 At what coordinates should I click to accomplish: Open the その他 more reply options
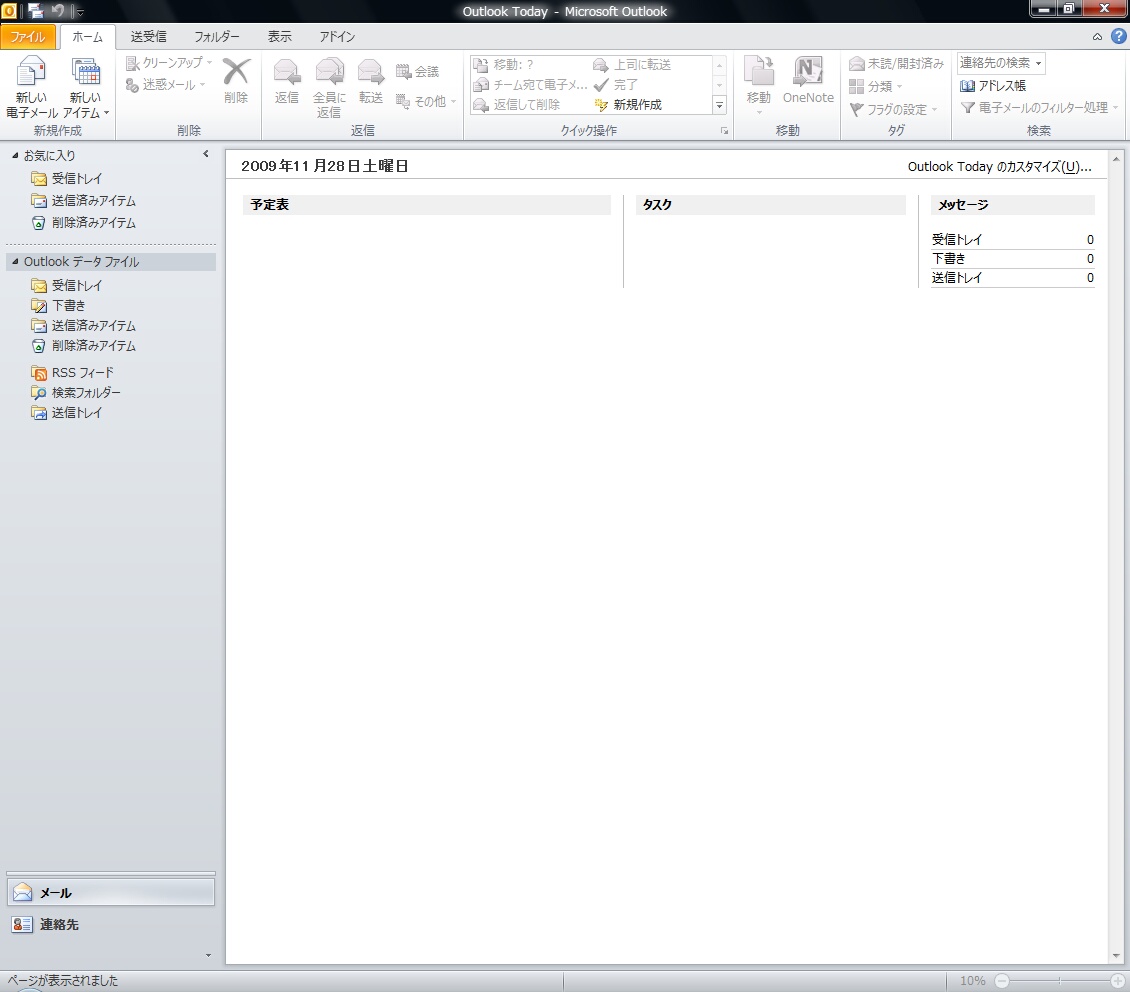pyautogui.click(x=426, y=102)
